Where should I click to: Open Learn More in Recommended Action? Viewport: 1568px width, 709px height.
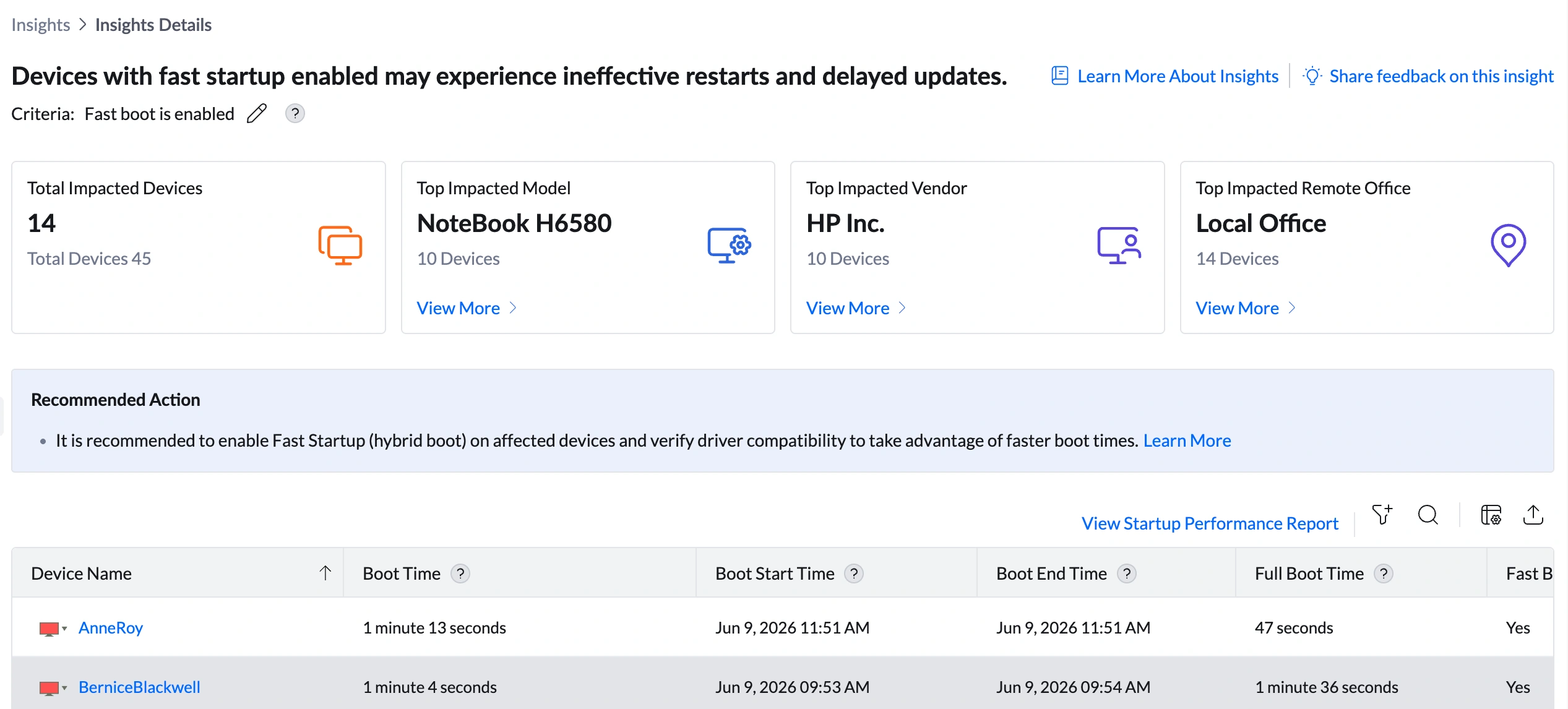1187,440
